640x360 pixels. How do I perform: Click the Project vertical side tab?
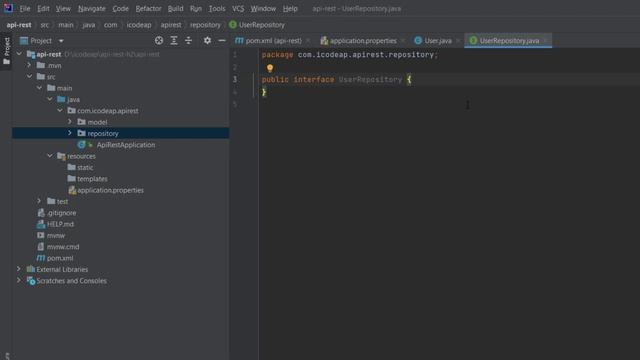[6, 51]
